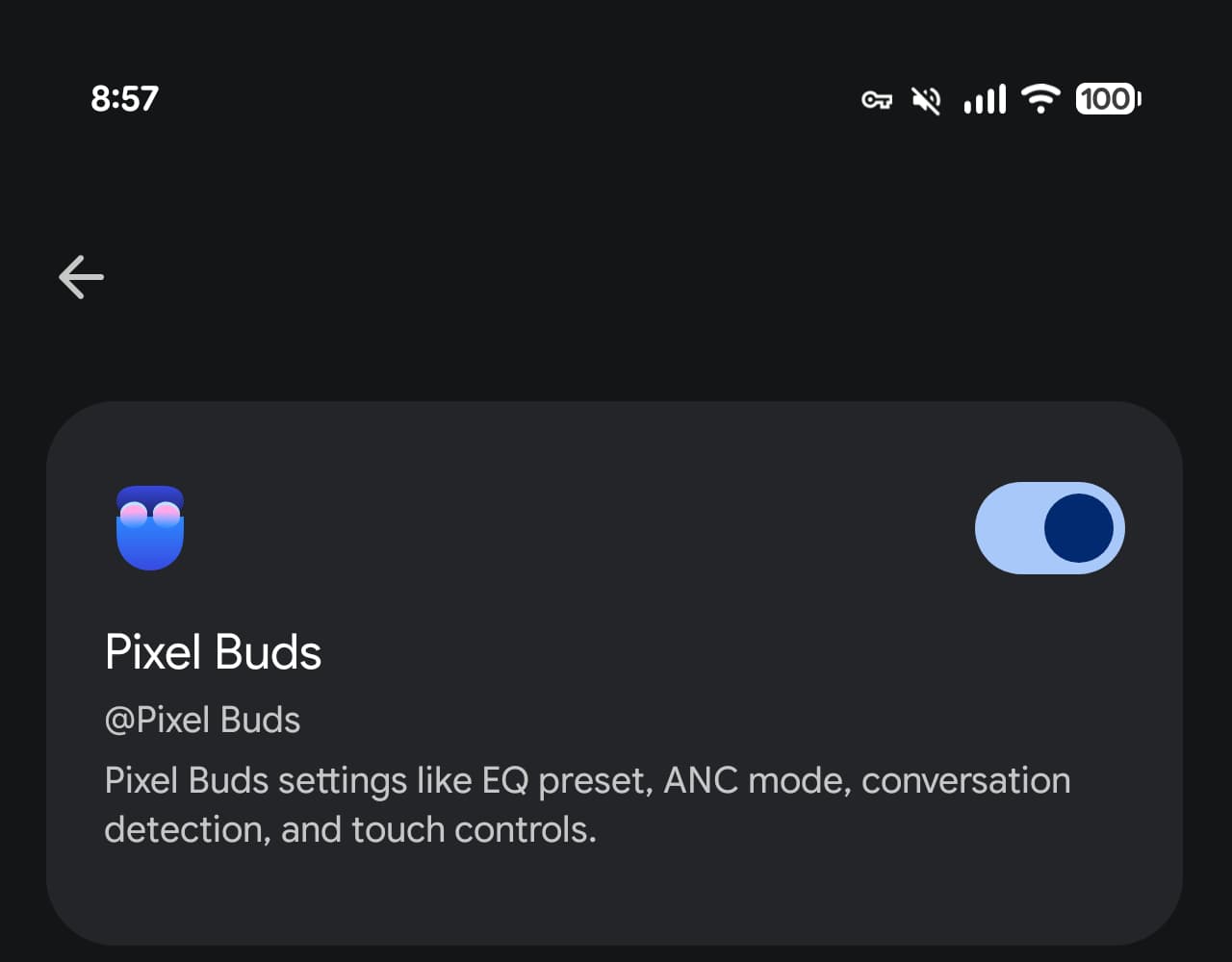The height and width of the screenshot is (962, 1232).
Task: Tap the pink earbuds inside case icon
Action: point(150,515)
